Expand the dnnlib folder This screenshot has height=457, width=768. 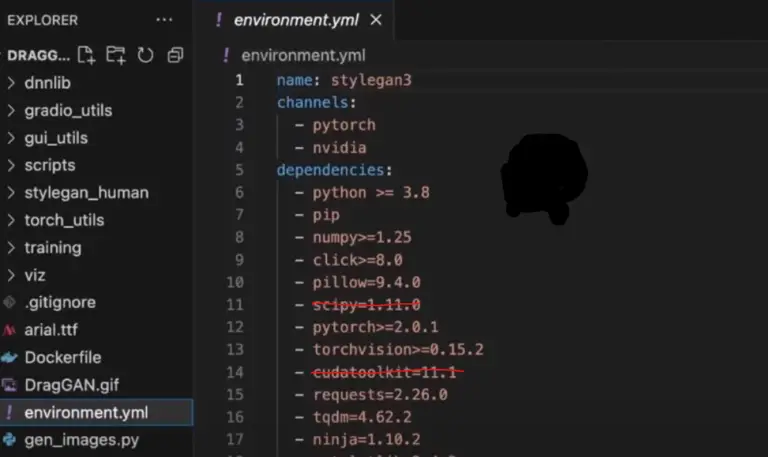[x=47, y=83]
